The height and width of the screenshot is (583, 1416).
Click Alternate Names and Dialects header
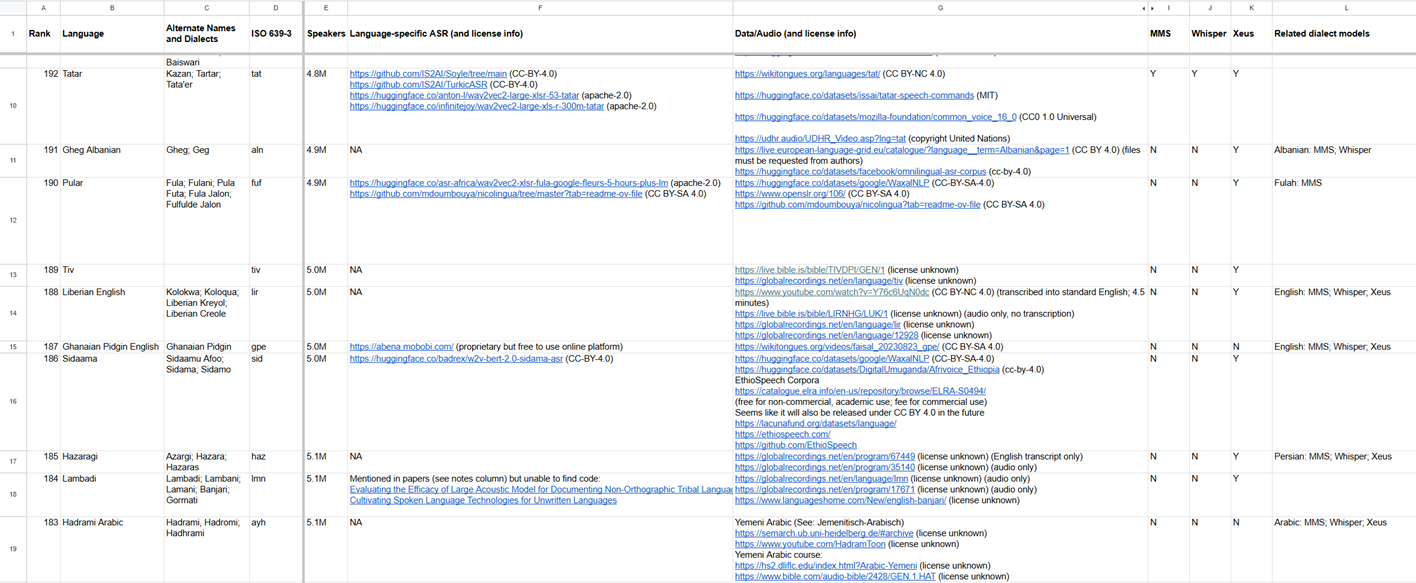tap(206, 34)
